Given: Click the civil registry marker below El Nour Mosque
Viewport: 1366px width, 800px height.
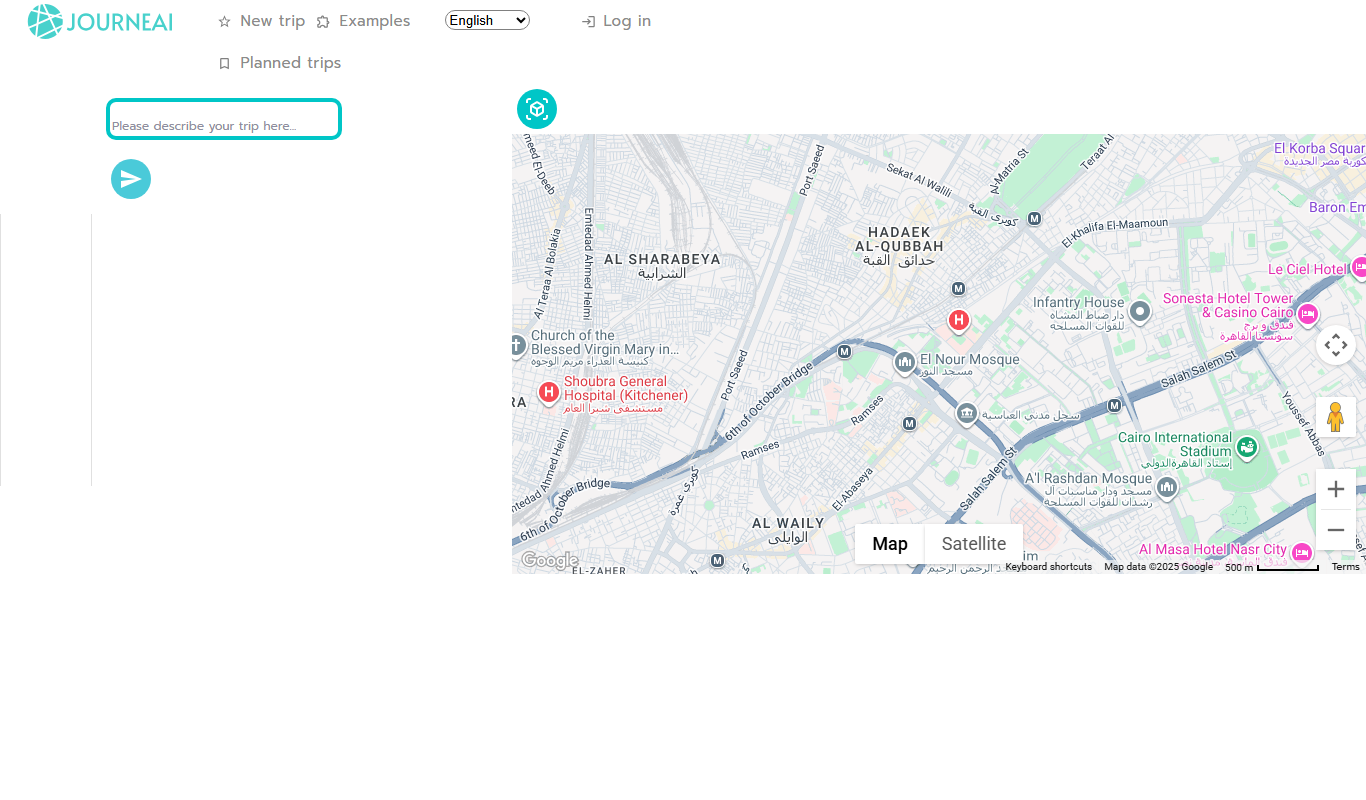Looking at the screenshot, I should pos(966,413).
